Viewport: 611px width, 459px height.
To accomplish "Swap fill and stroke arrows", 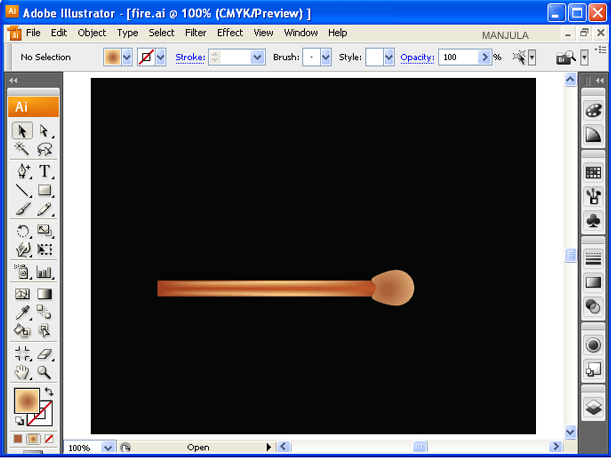I will pos(49,391).
